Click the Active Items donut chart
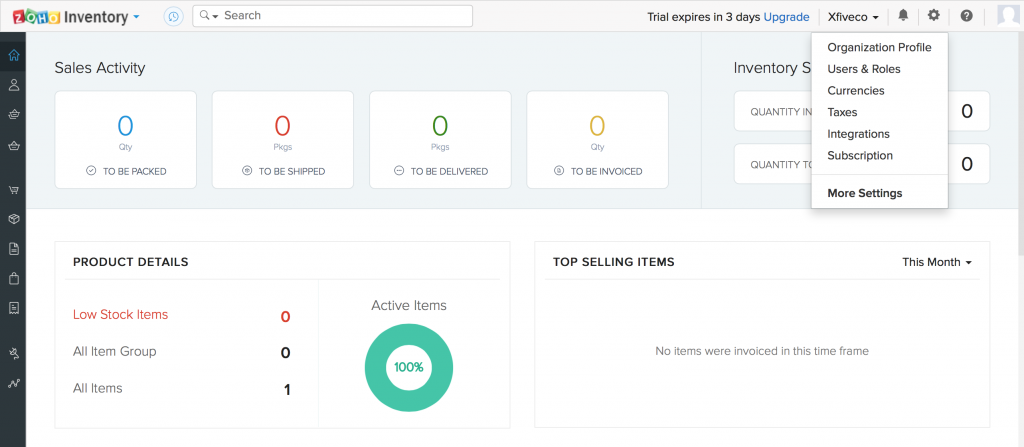 pos(409,367)
